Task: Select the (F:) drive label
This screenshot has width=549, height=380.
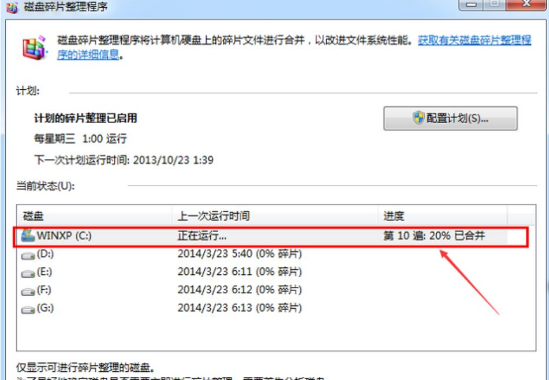Action: pos(44,290)
